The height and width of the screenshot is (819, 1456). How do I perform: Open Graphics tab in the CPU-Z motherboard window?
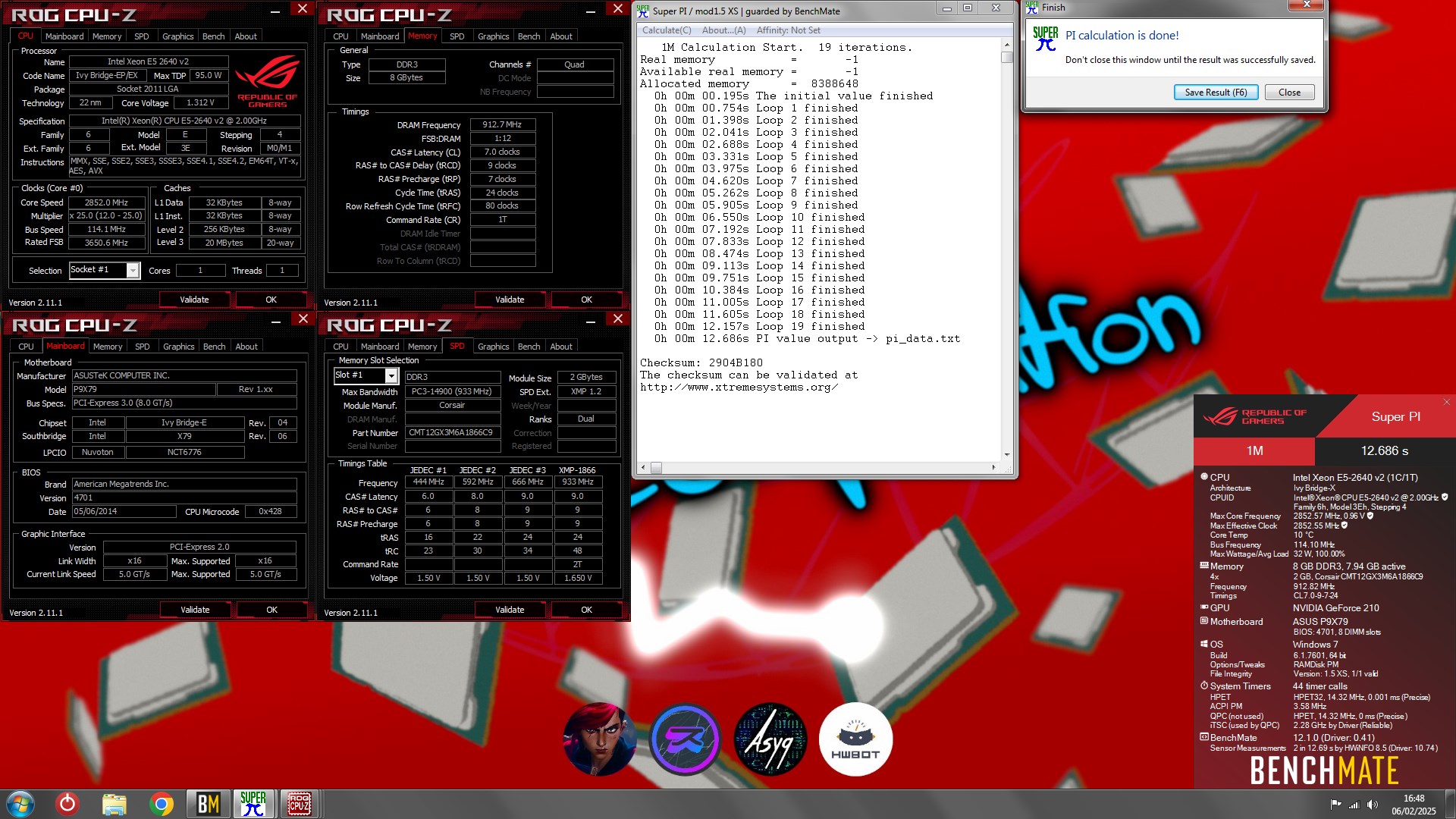(x=178, y=347)
